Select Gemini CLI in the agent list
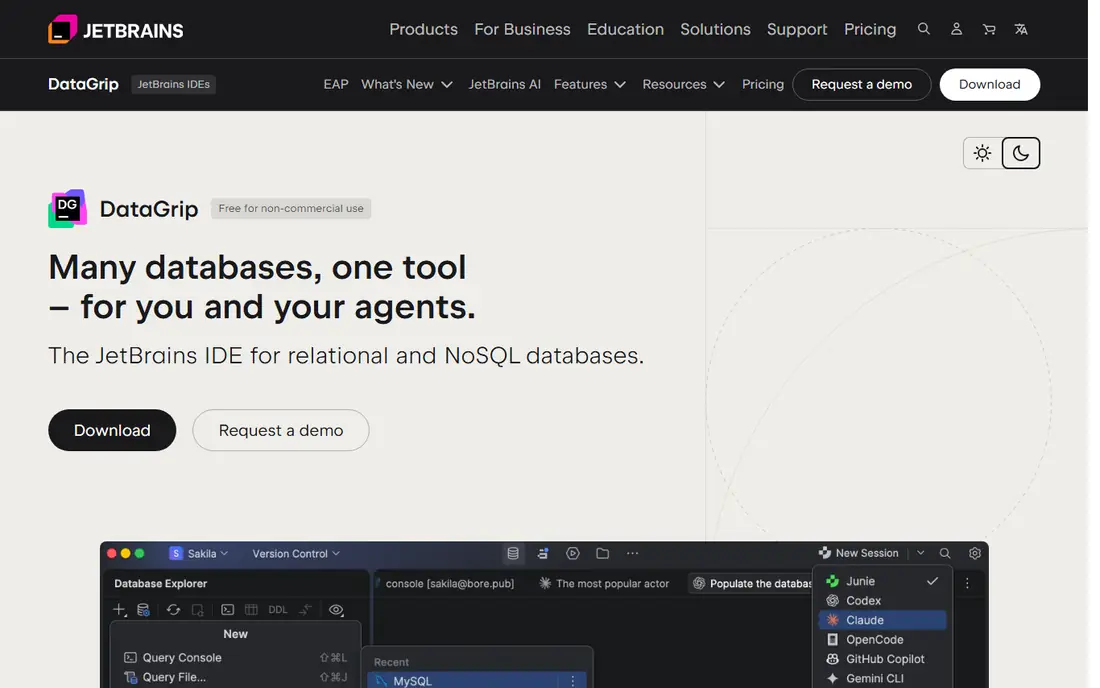1100x688 pixels. coord(883,678)
